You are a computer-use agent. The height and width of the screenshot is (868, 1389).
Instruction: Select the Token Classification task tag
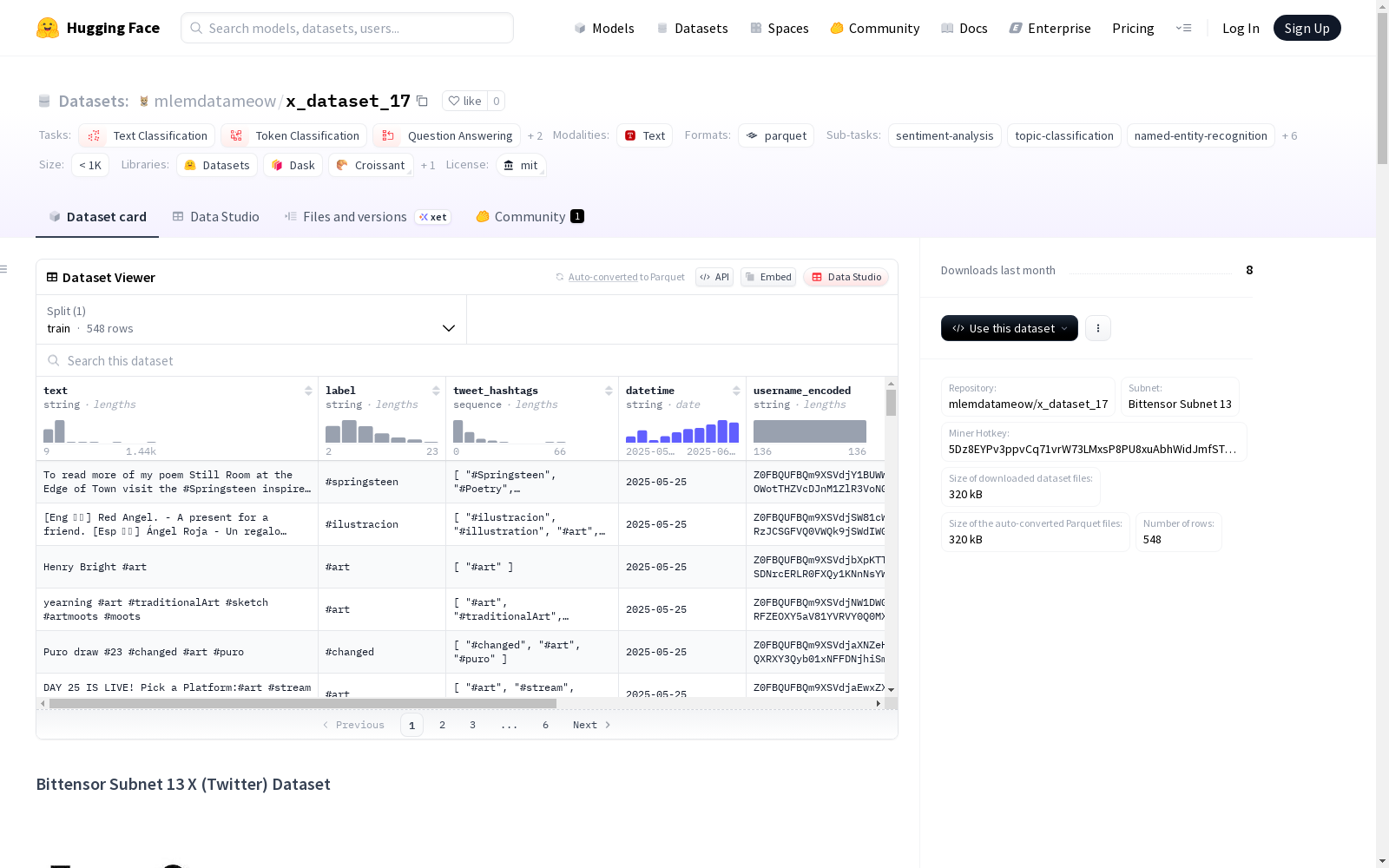pos(293,135)
